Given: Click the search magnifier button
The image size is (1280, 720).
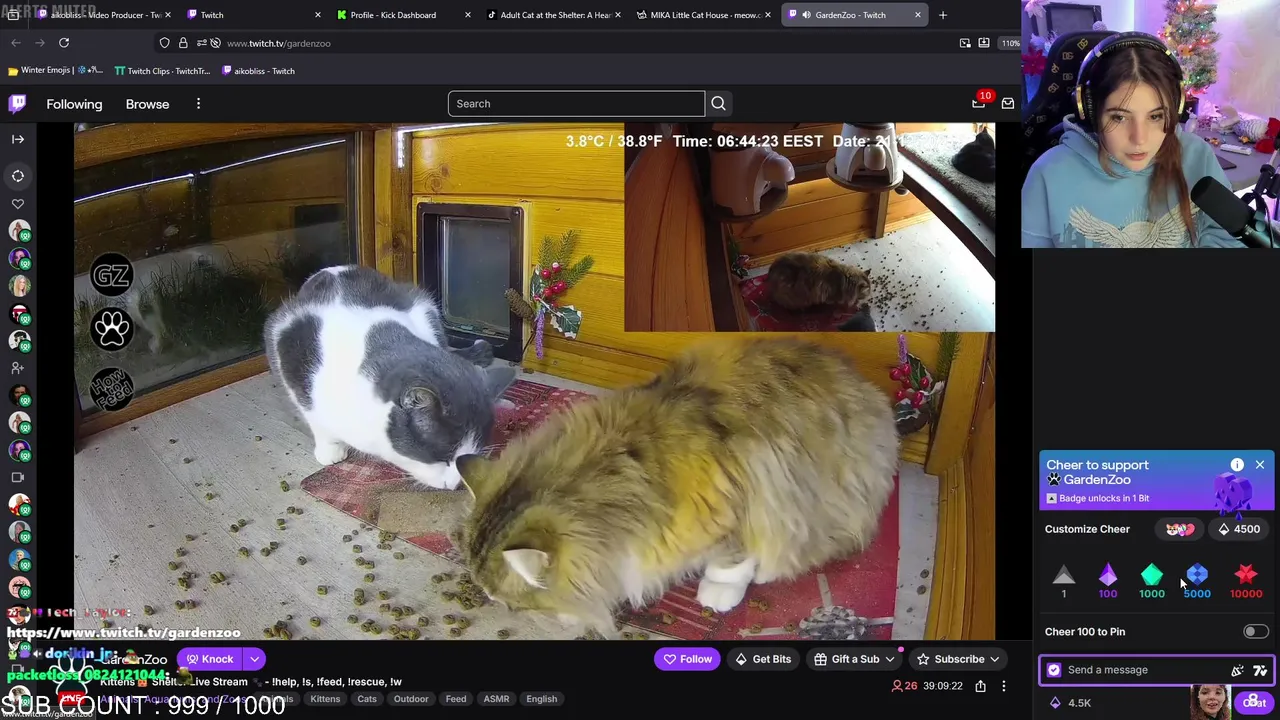Looking at the screenshot, I should [x=718, y=103].
